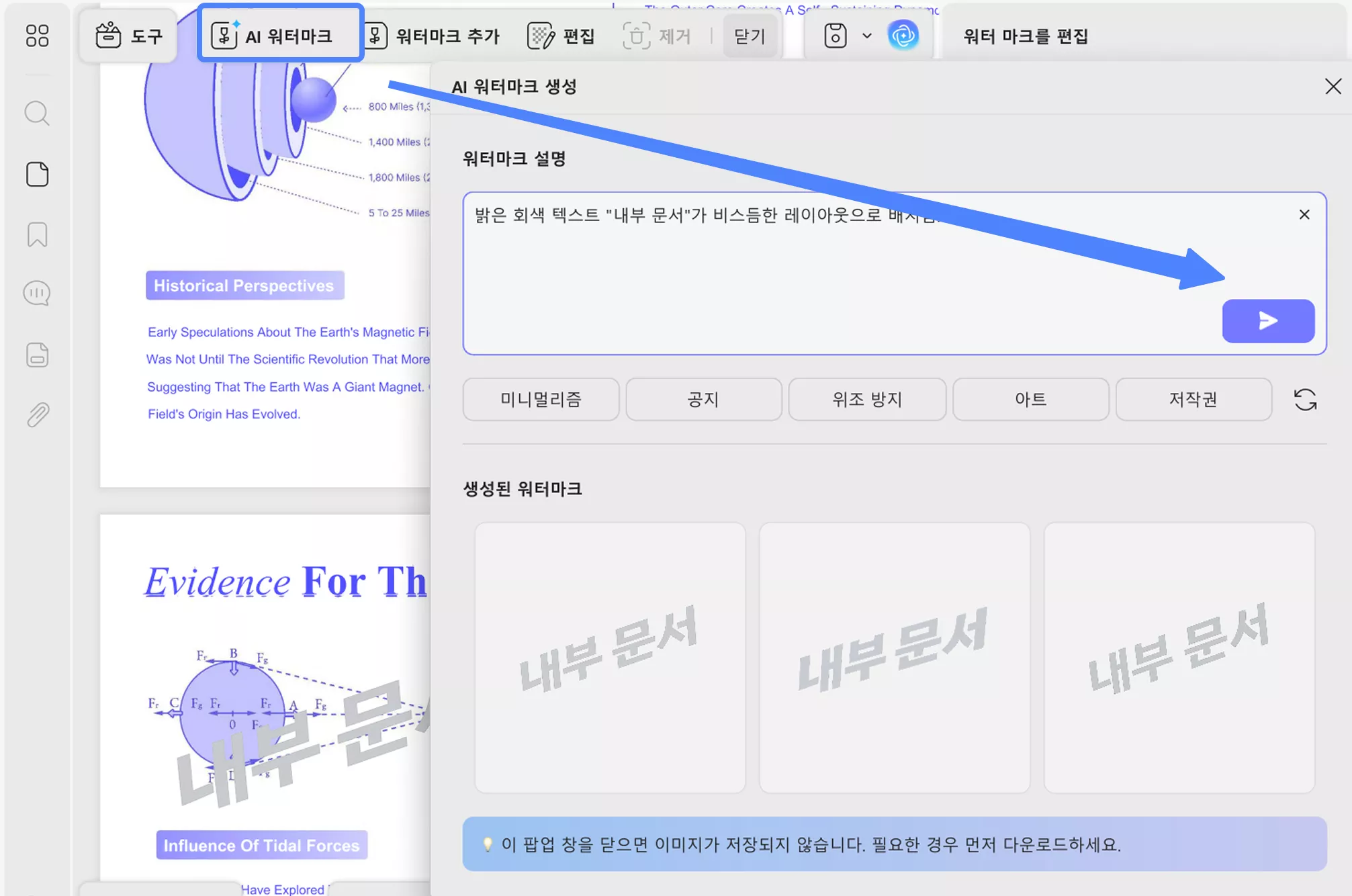Click 워터마크 추가 in the toolbar
The image size is (1352, 896).
[436, 36]
